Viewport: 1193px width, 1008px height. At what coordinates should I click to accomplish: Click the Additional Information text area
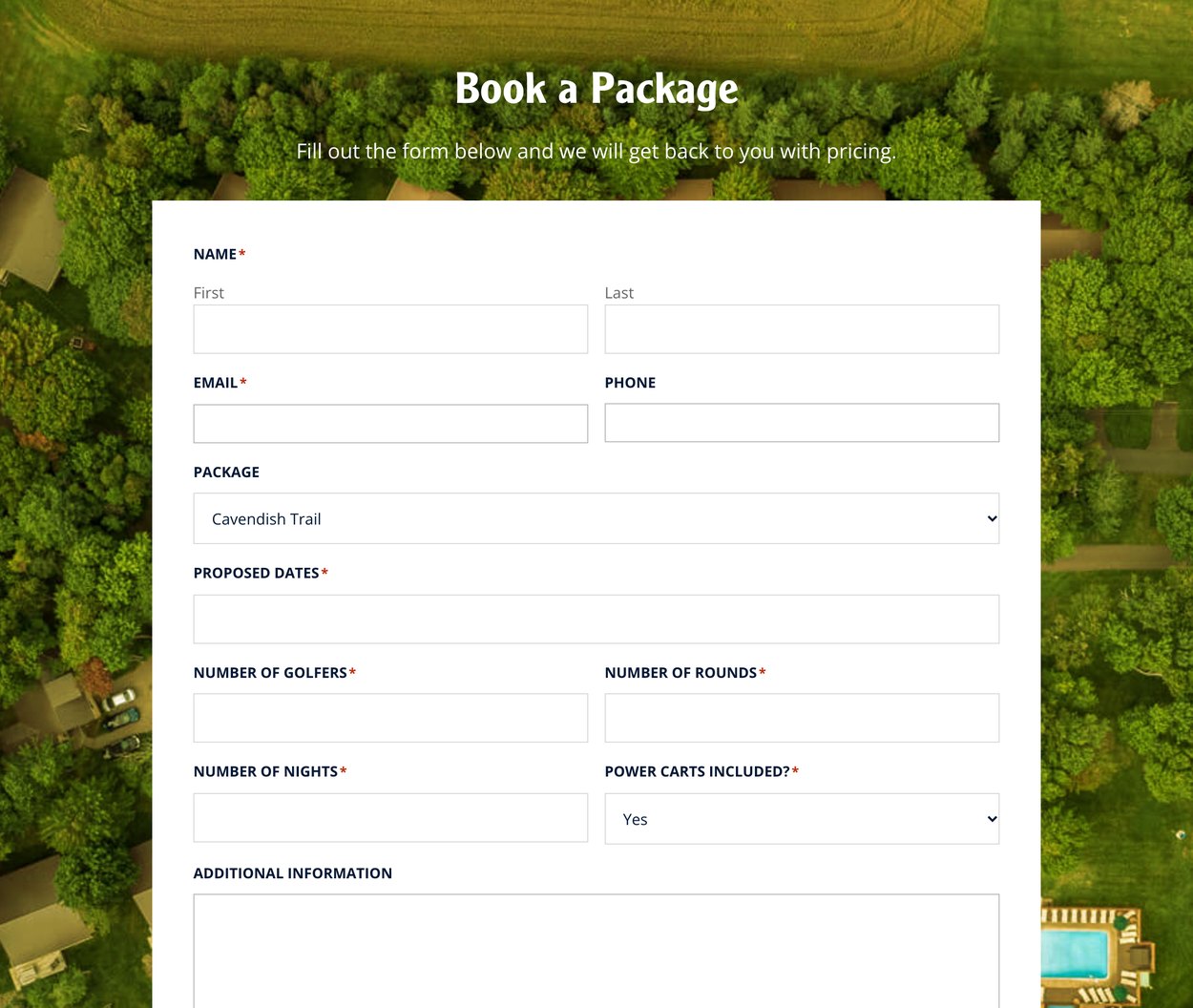596,951
